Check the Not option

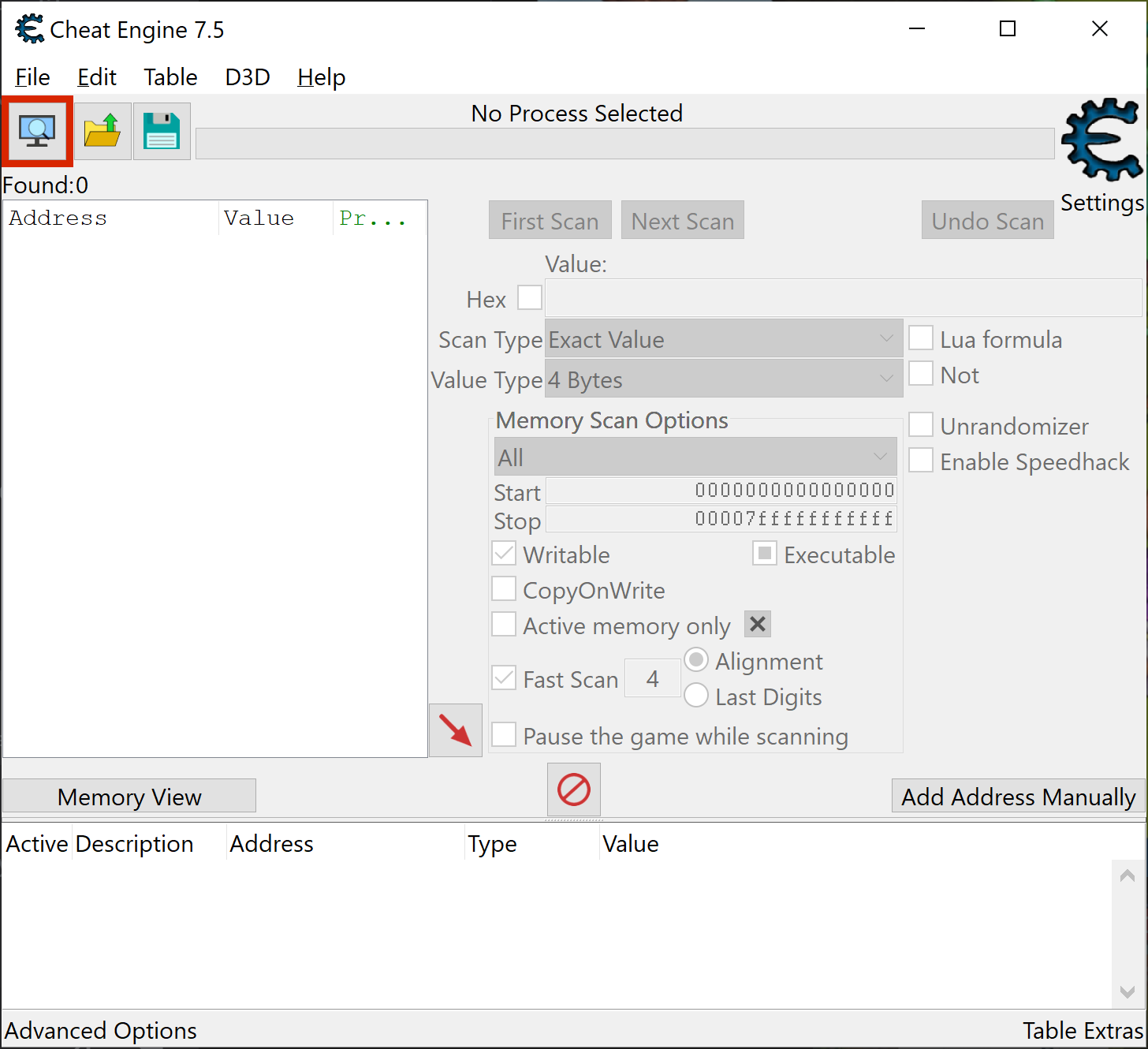(921, 374)
